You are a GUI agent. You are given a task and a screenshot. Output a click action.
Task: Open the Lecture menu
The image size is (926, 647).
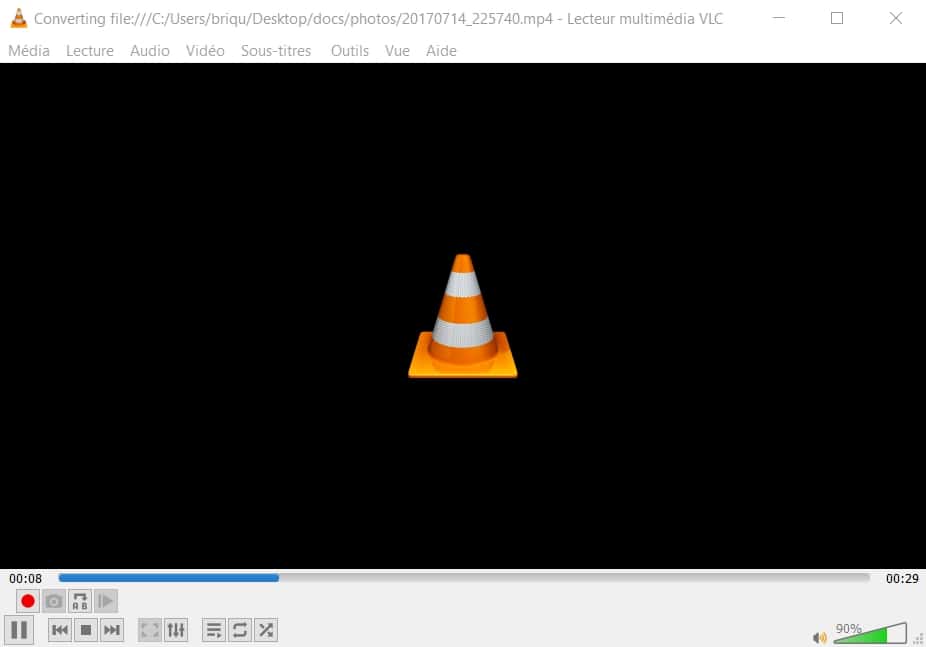pos(90,51)
